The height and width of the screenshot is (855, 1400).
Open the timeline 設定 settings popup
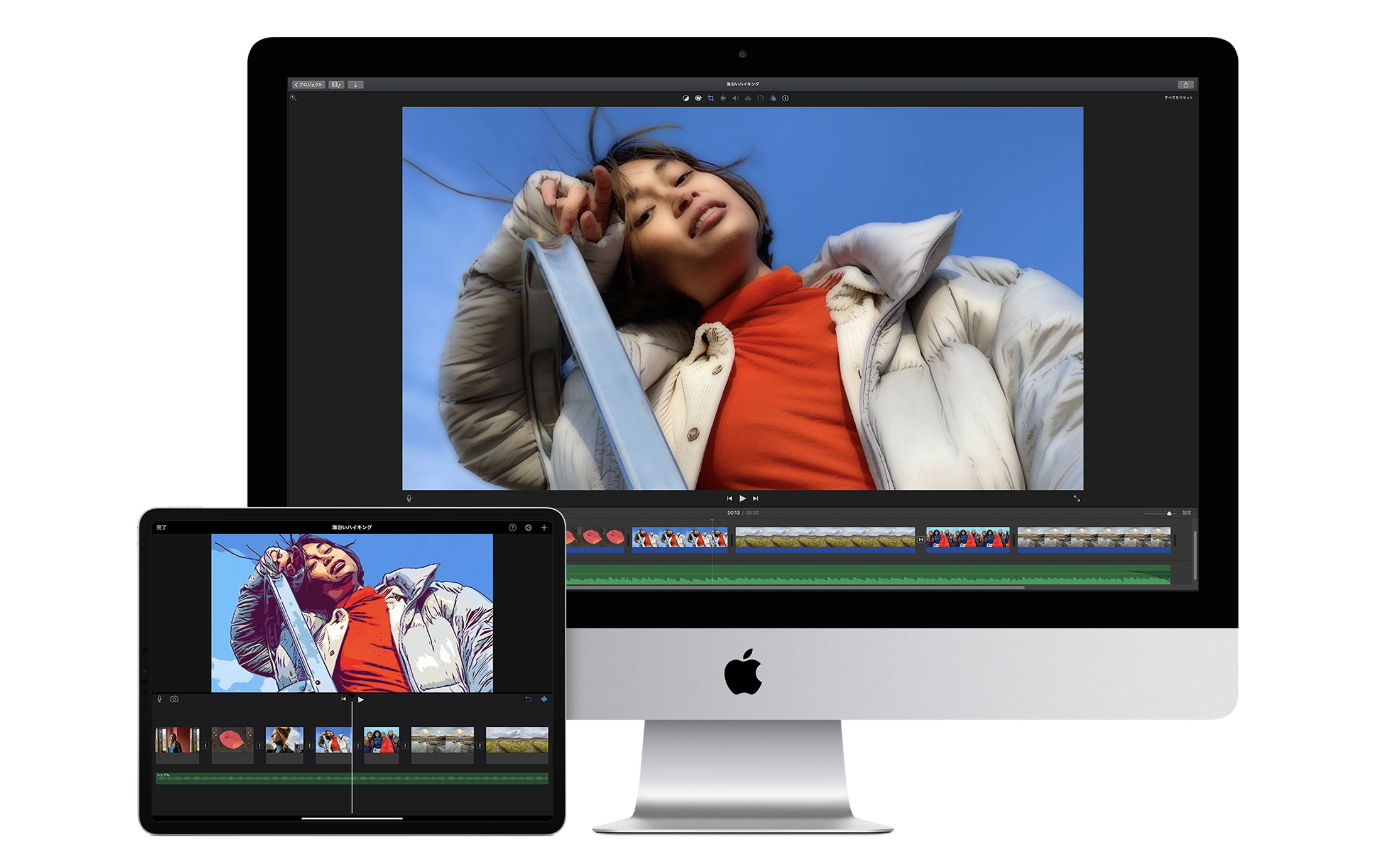pos(1186,513)
